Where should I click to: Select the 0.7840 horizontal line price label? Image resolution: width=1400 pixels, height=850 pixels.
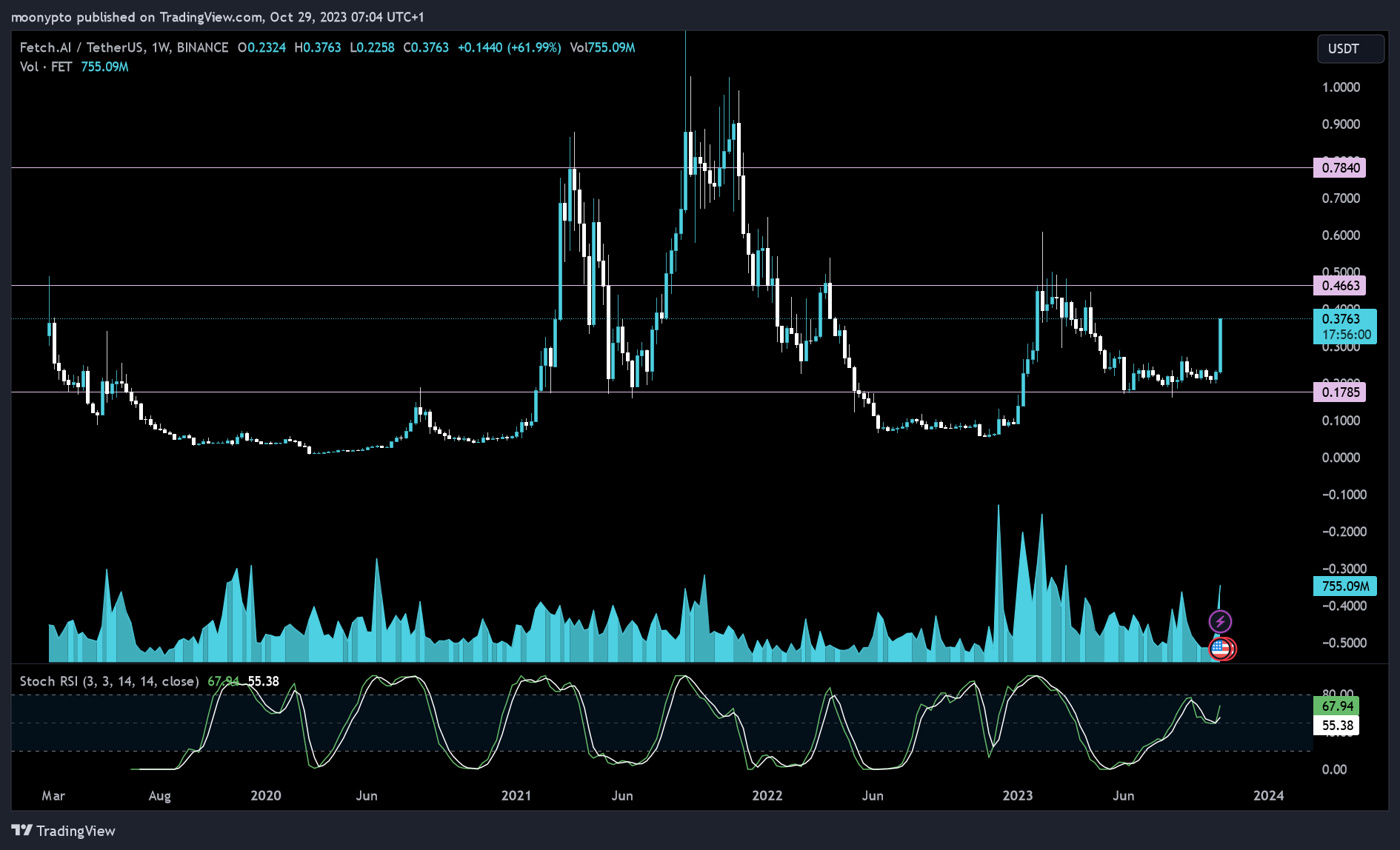tap(1340, 167)
